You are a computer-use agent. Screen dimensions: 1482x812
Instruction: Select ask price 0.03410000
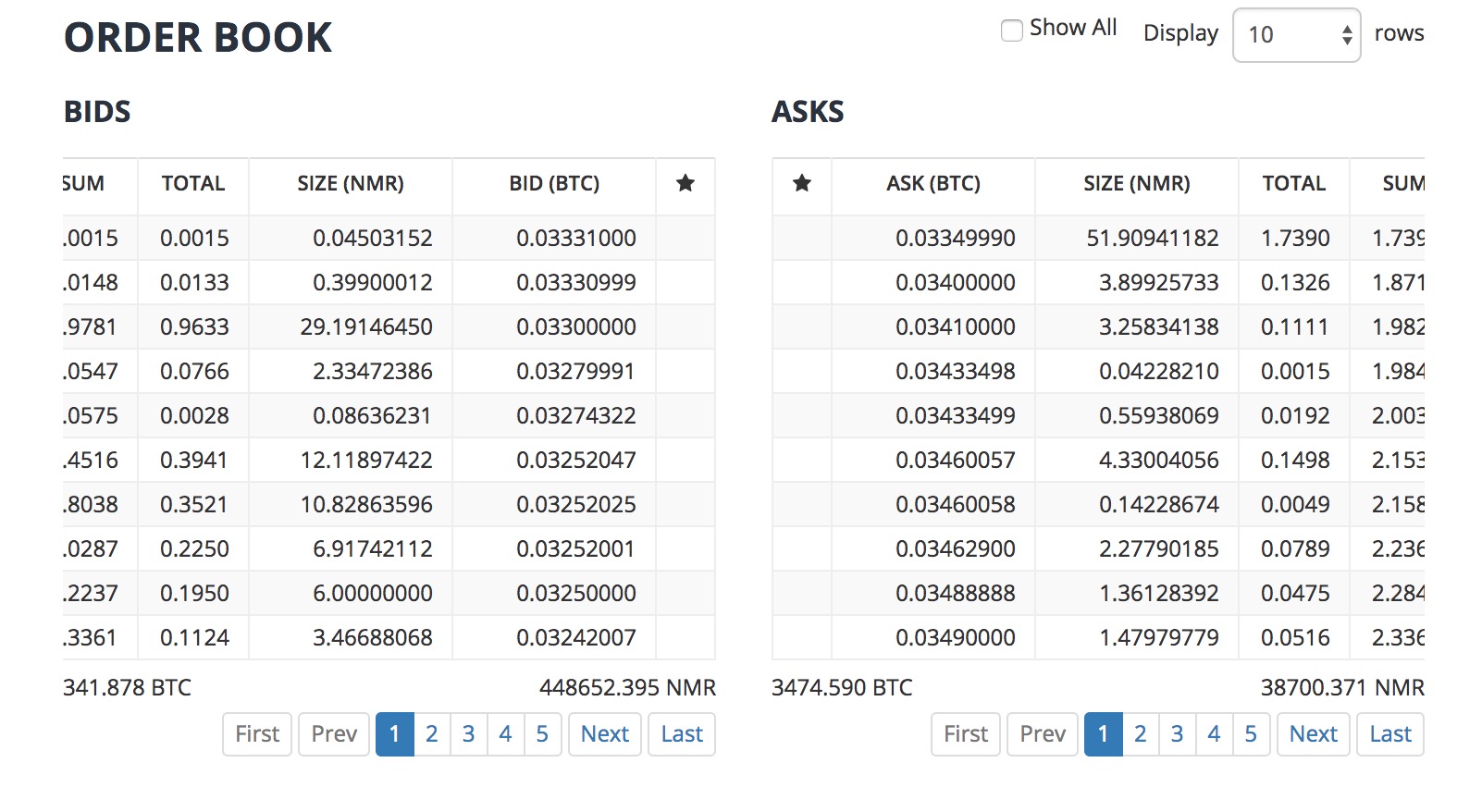tap(956, 327)
